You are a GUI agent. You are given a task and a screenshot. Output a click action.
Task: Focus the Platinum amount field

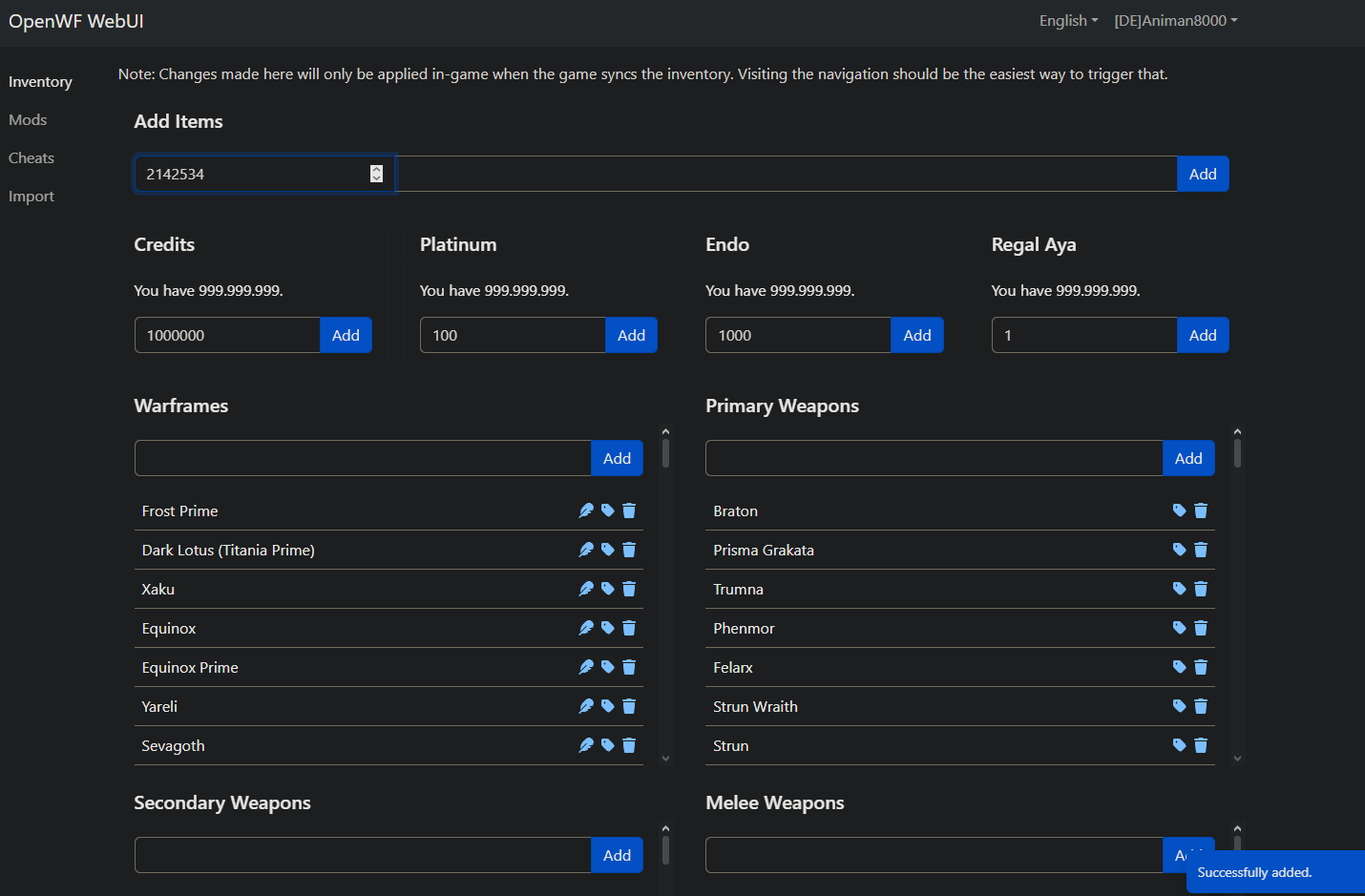[x=513, y=335]
